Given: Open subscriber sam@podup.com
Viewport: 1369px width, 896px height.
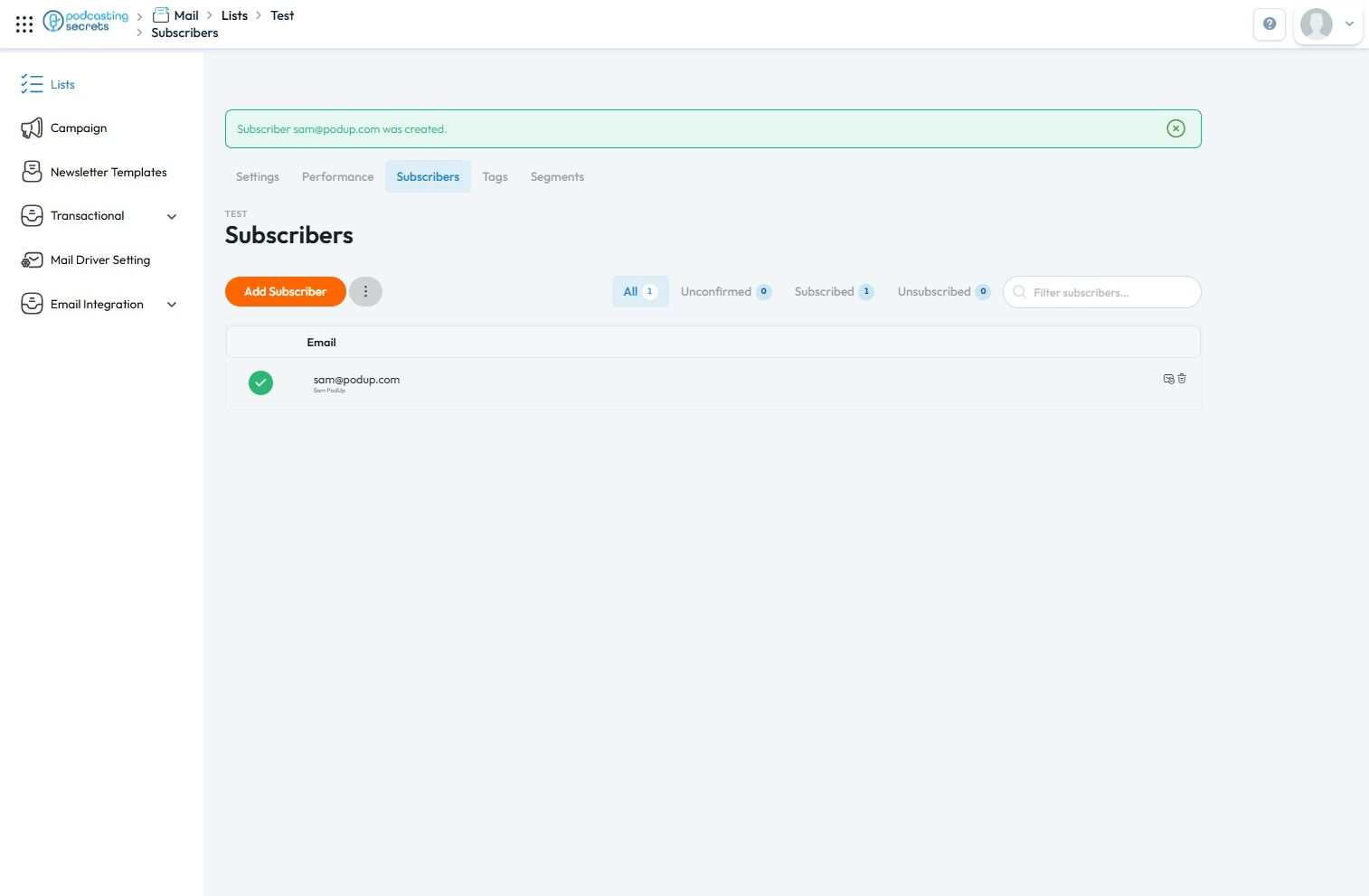Looking at the screenshot, I should (x=356, y=380).
